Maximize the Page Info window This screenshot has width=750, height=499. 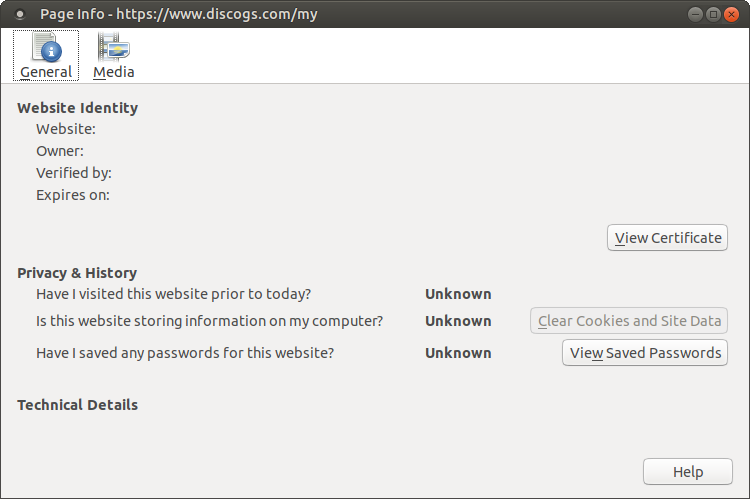(713, 14)
